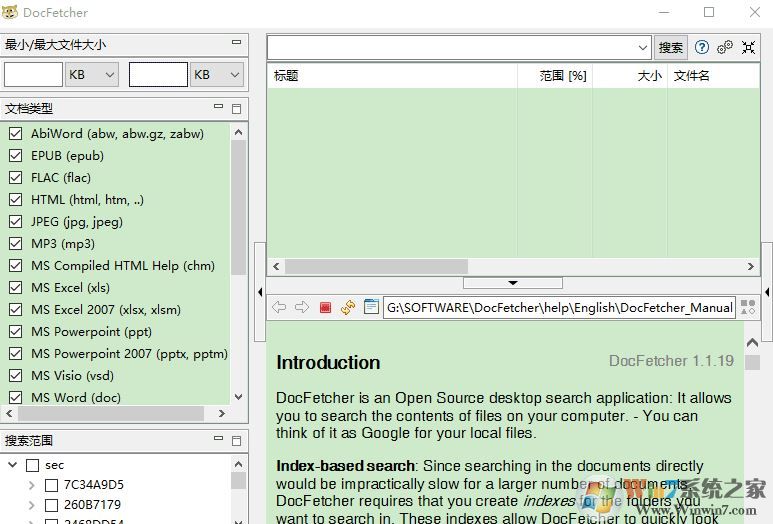773x524 pixels.
Task: Uncheck AbiWord document type
Action: [16, 134]
